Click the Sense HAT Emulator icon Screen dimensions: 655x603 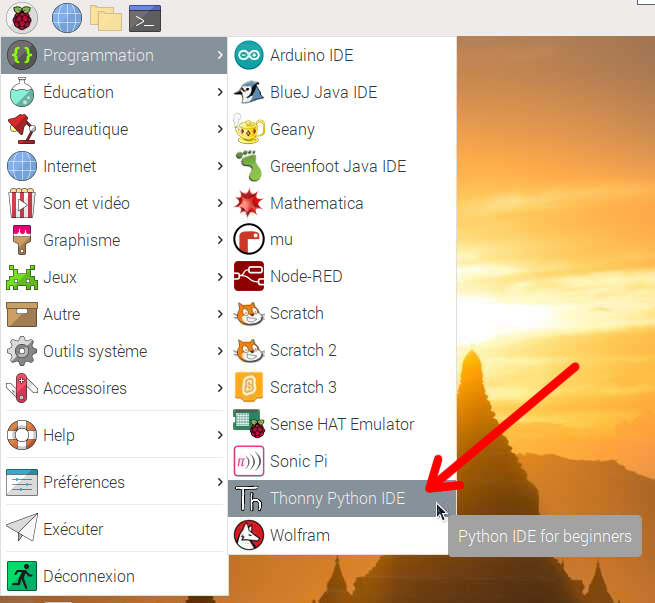point(249,423)
